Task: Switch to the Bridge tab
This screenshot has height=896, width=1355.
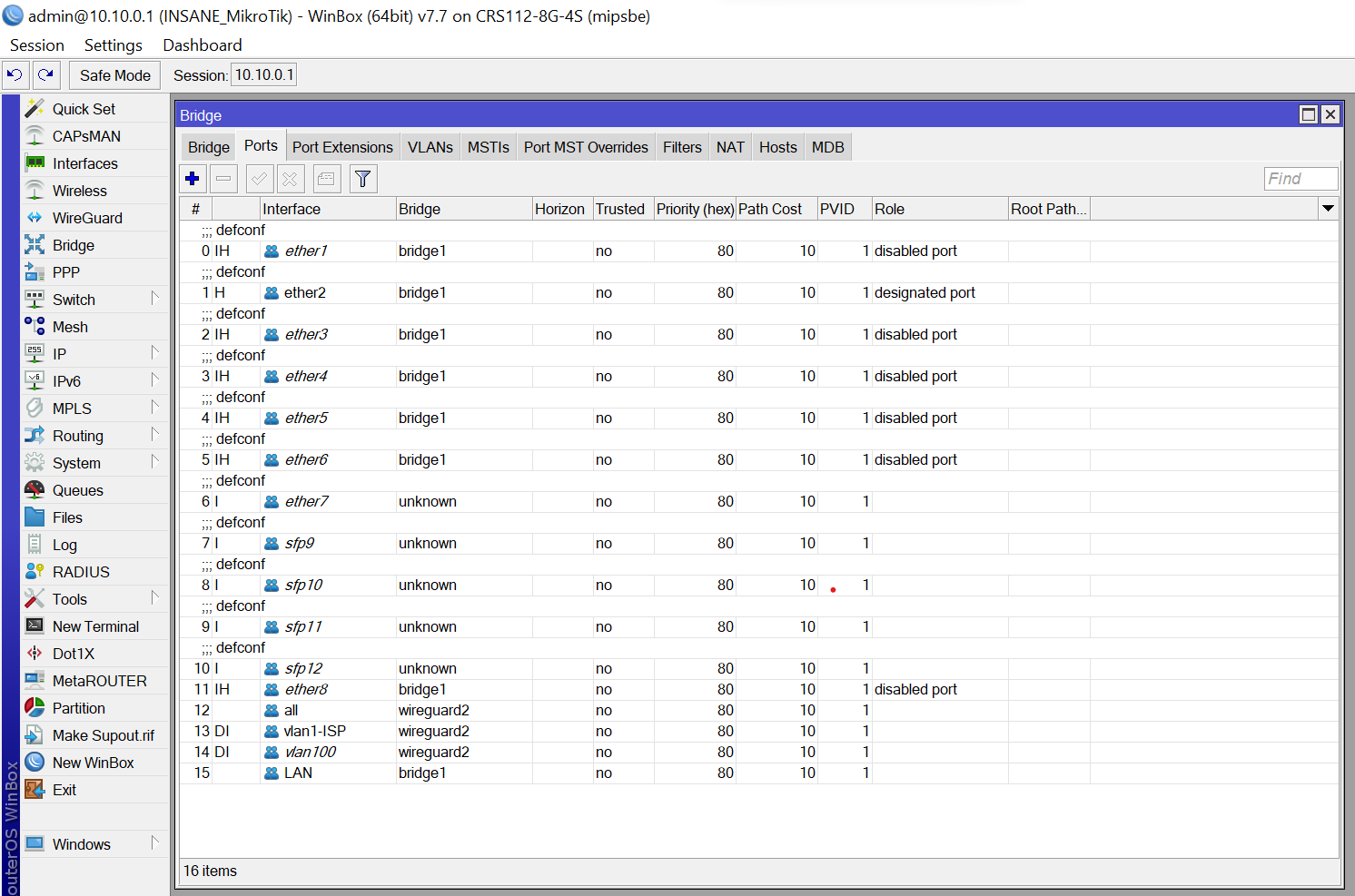Action: [209, 147]
